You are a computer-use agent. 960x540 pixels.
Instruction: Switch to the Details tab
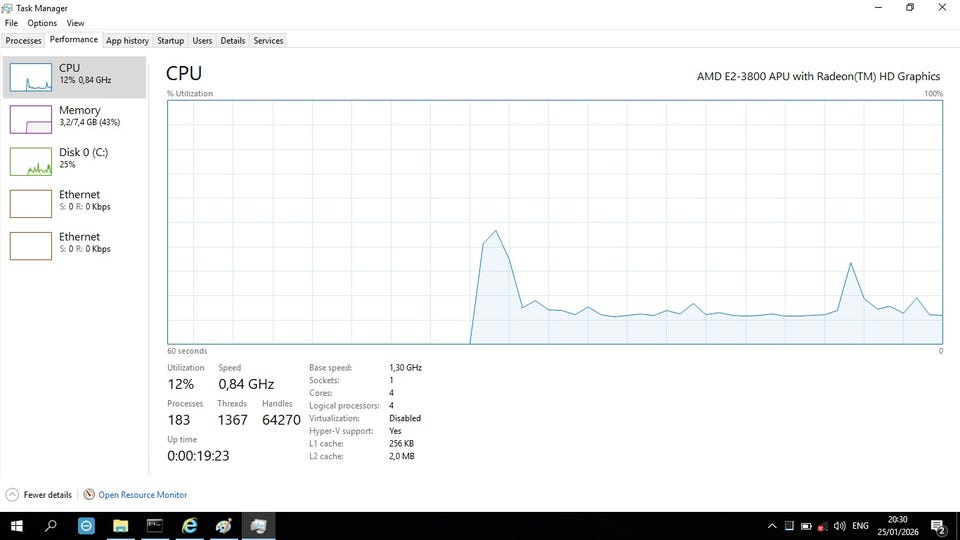pyautogui.click(x=233, y=40)
